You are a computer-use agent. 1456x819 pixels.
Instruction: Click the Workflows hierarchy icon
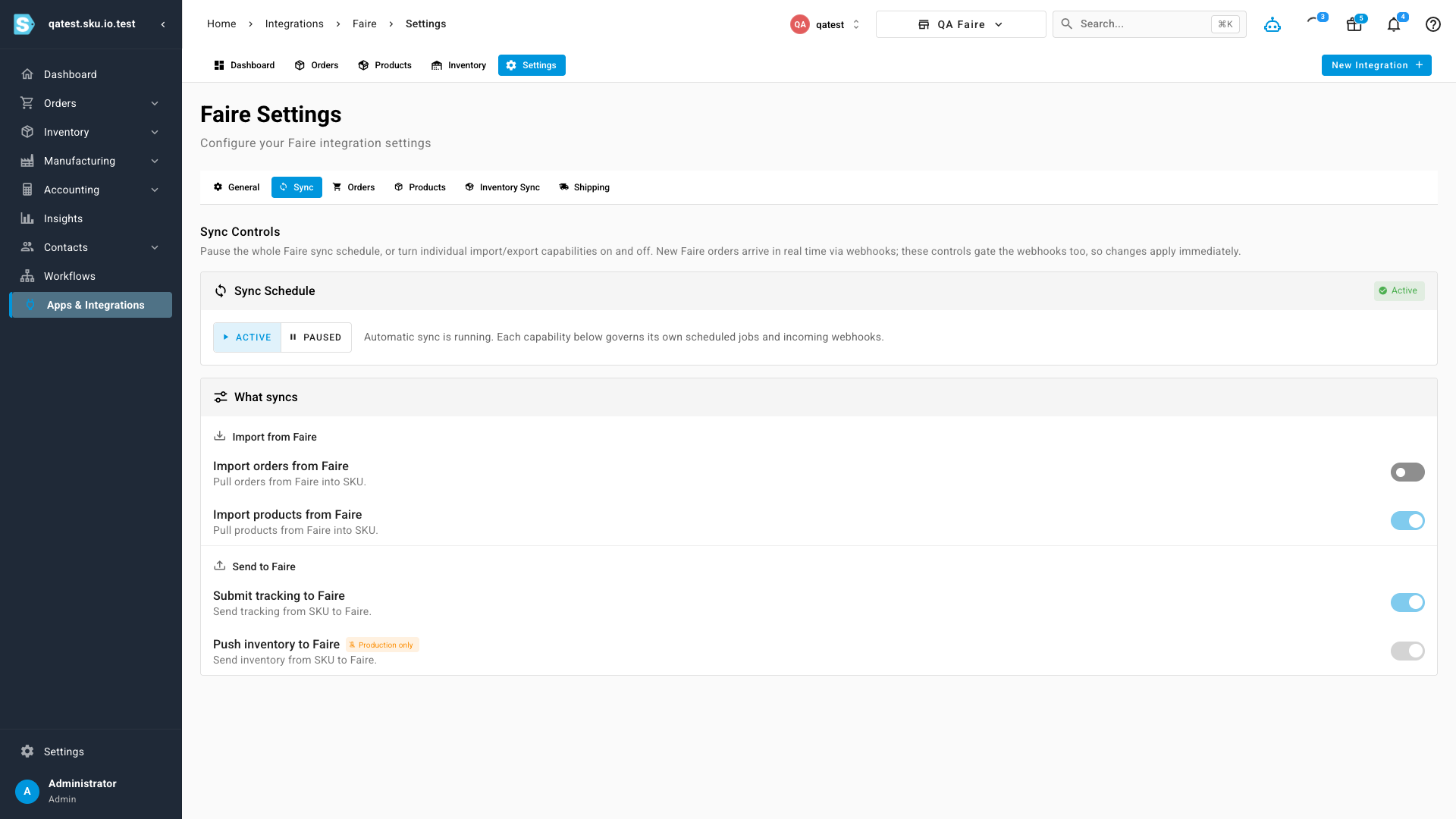27,276
